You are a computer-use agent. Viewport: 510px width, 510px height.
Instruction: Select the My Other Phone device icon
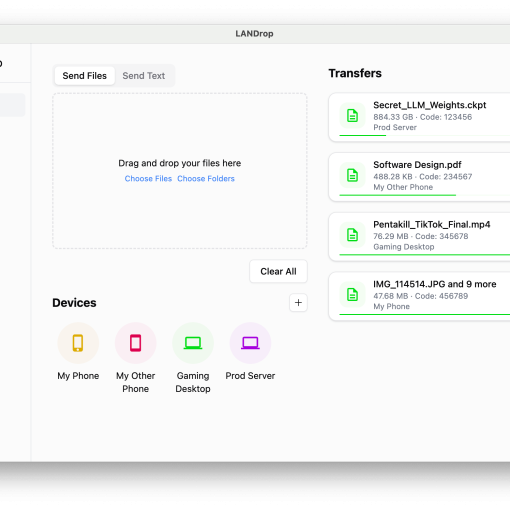coord(135,343)
